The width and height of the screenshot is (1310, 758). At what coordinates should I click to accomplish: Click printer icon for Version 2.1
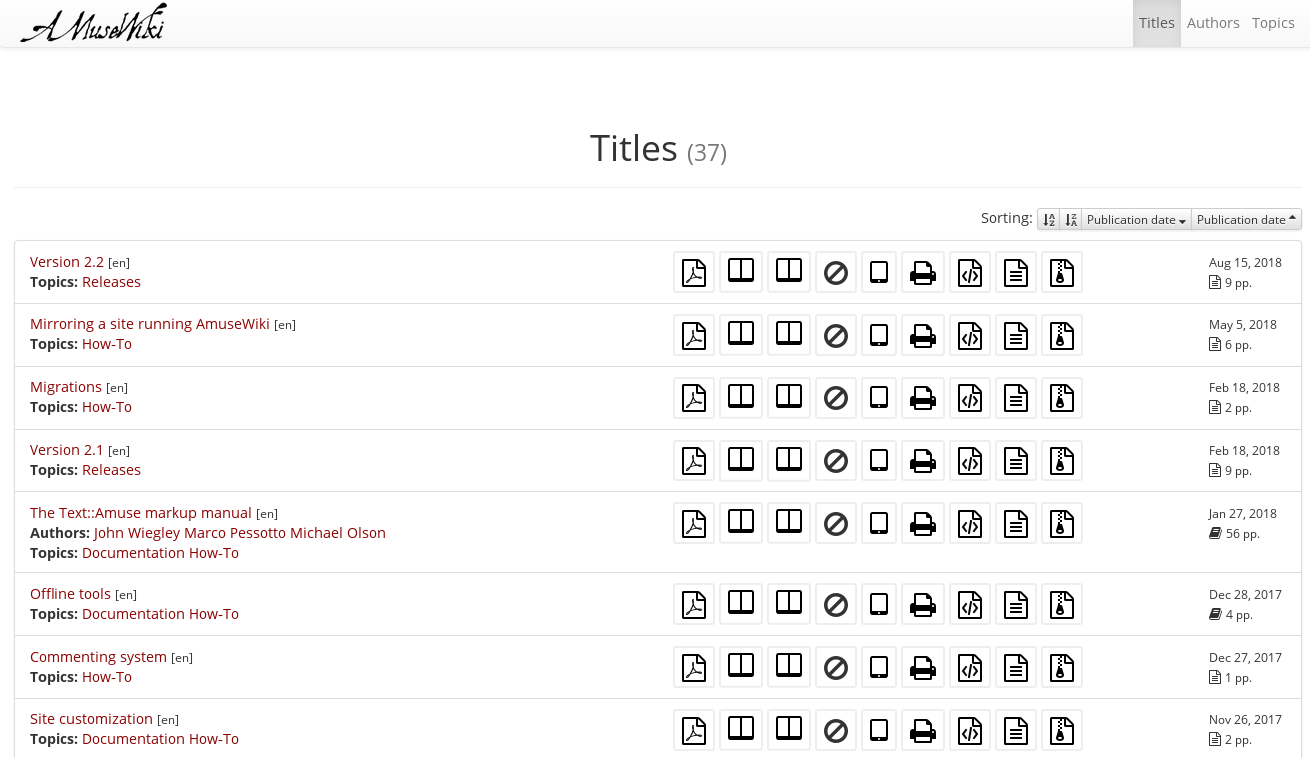923,461
